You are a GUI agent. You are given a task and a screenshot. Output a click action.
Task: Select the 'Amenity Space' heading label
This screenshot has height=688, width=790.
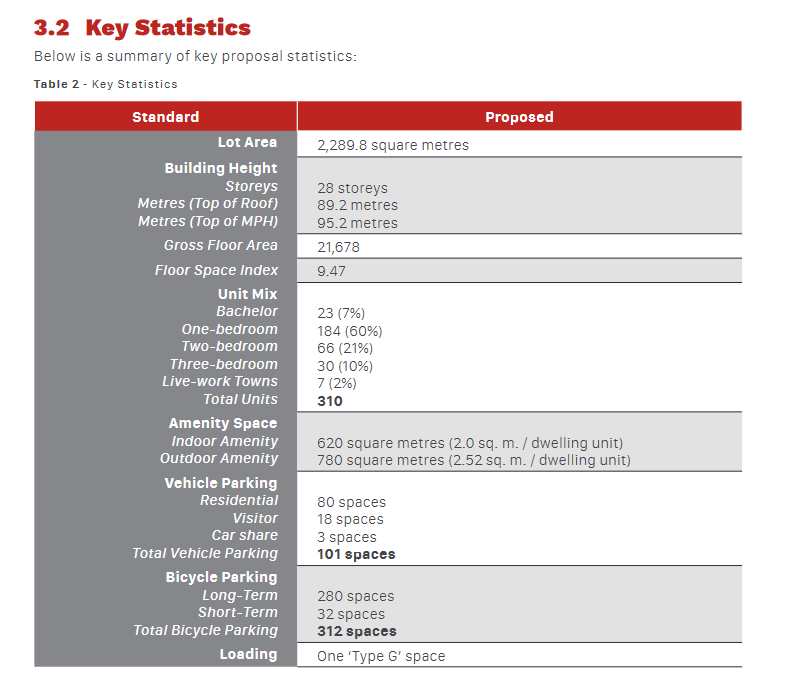coord(223,424)
